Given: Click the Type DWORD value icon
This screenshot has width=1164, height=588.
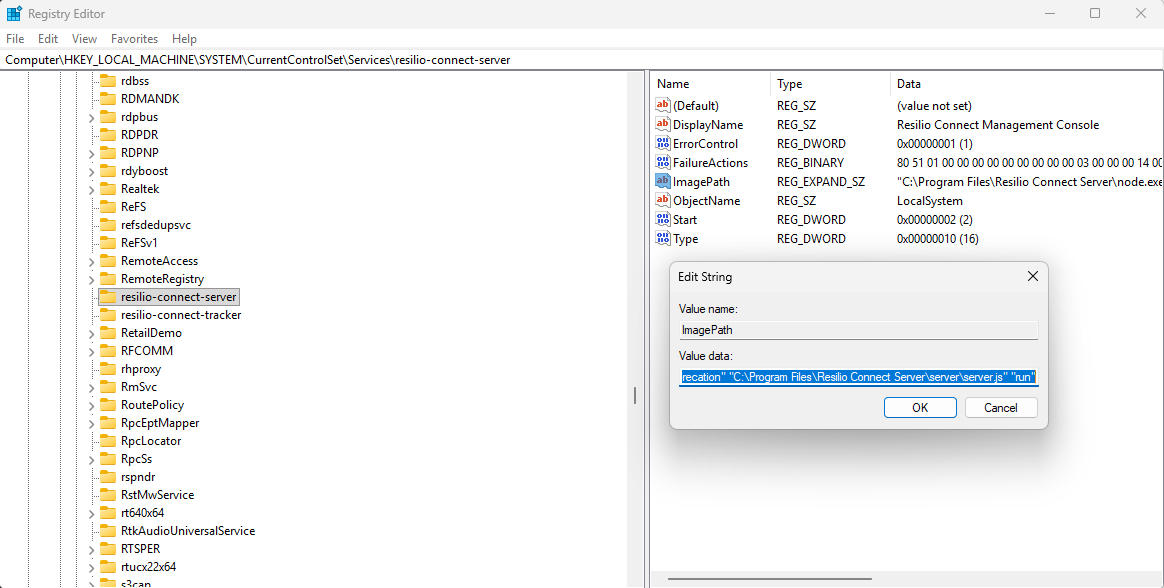Looking at the screenshot, I should pos(662,238).
